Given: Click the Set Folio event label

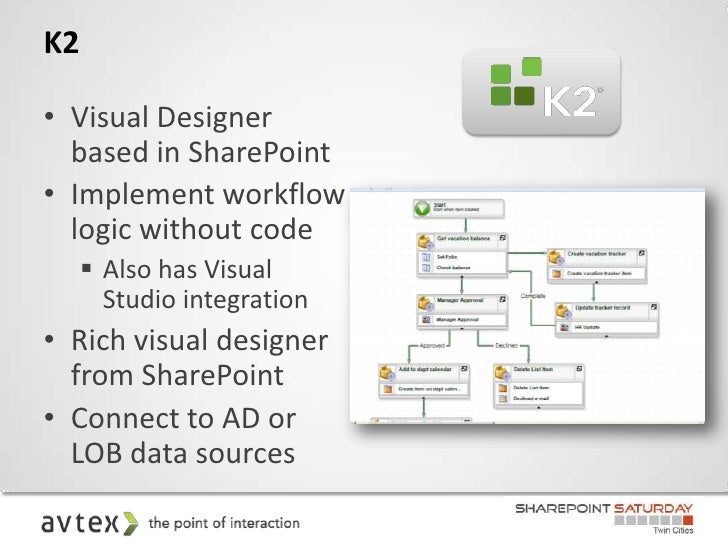Looking at the screenshot, I should (x=447, y=257).
